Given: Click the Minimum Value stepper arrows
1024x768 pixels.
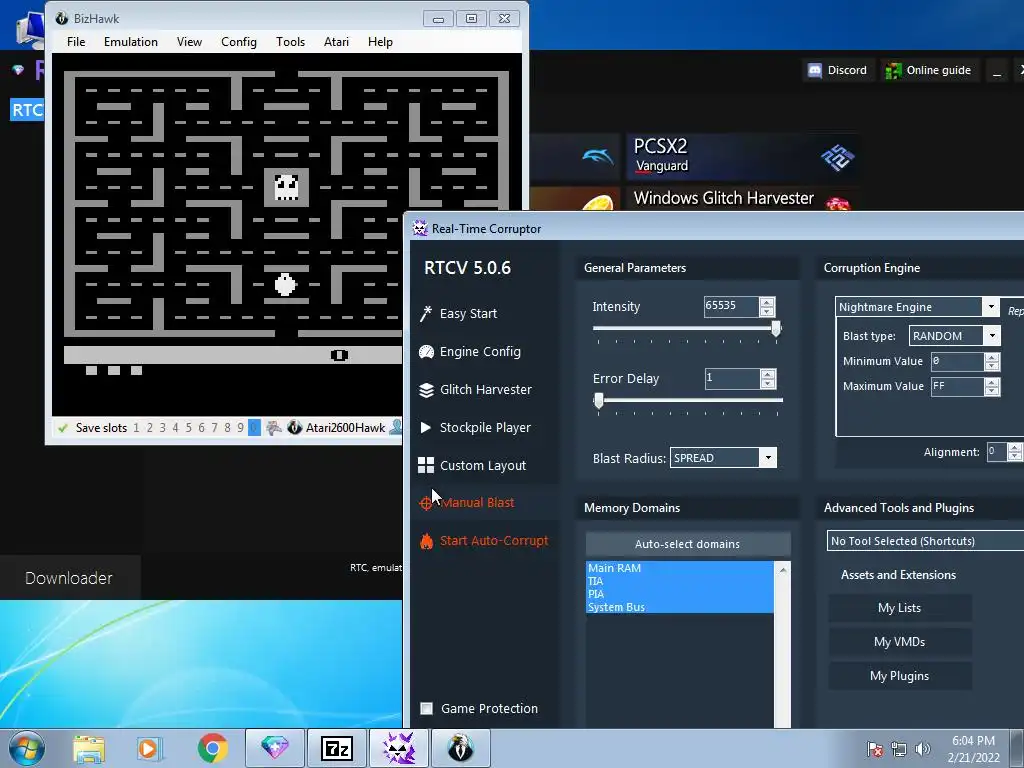Looking at the screenshot, I should click(992, 361).
